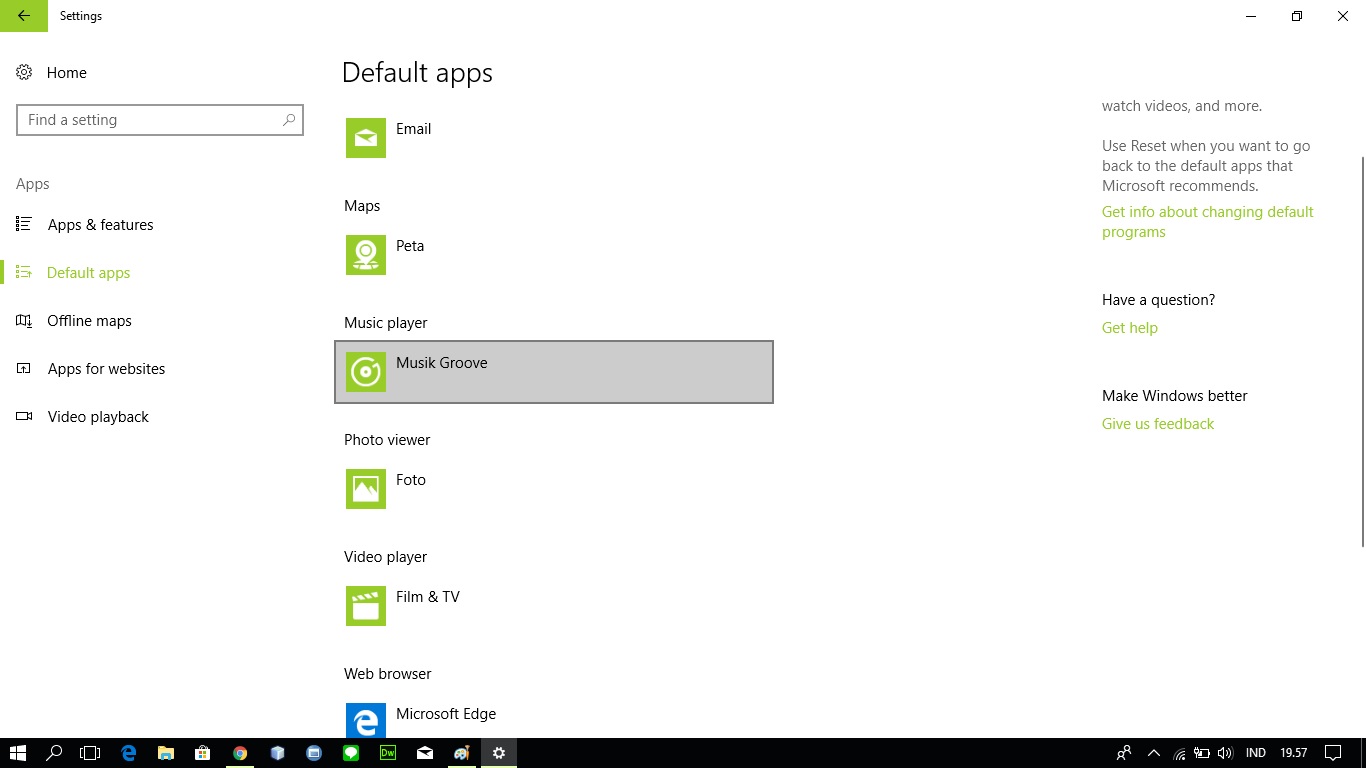Click the Web browser section label

coord(388,674)
